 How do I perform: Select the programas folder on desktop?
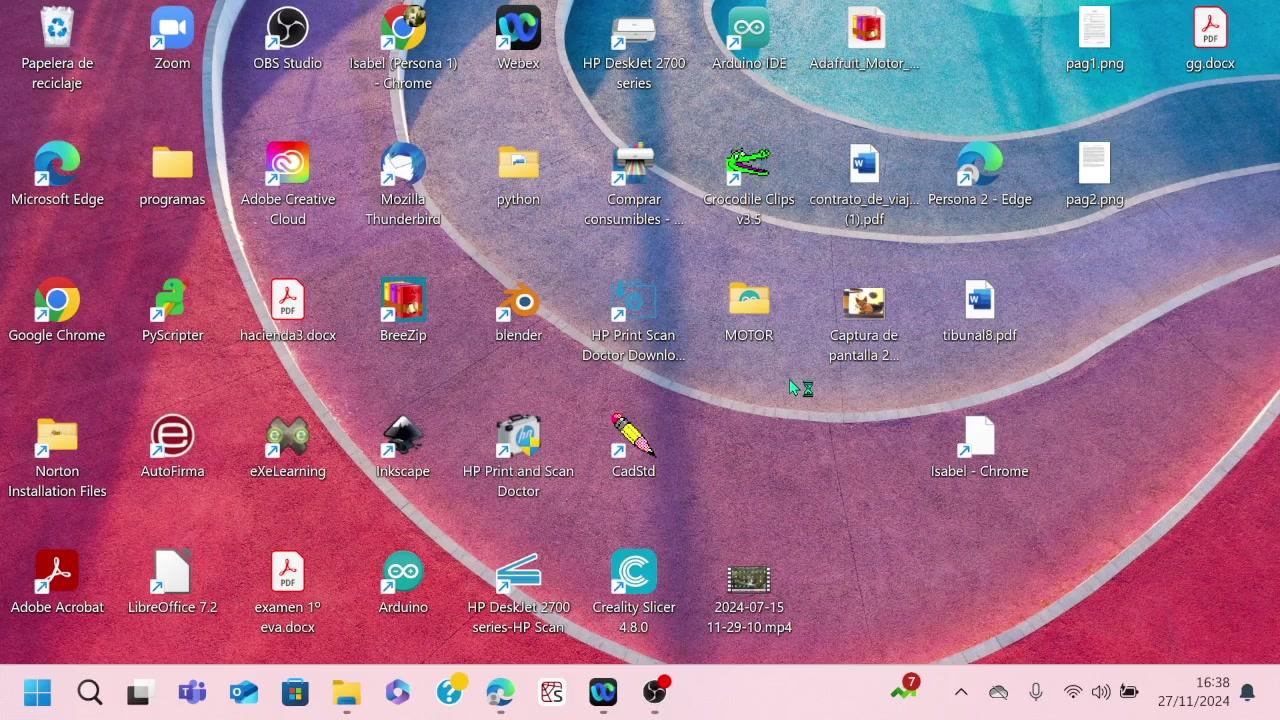click(172, 176)
